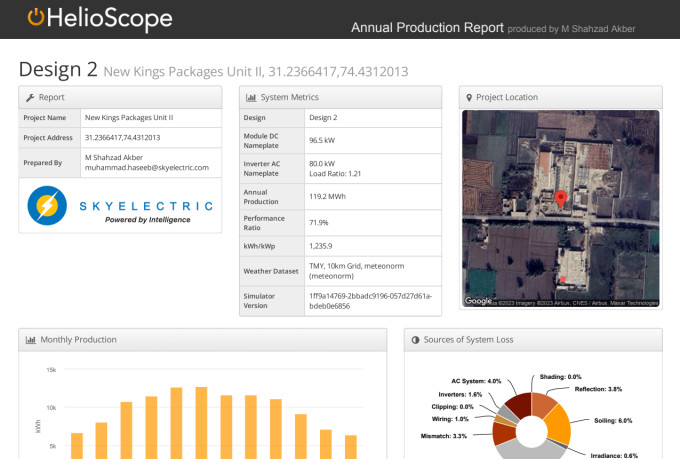Click the 'AC System: 4.0%' chart label
The width and height of the screenshot is (680, 459).
tap(476, 381)
